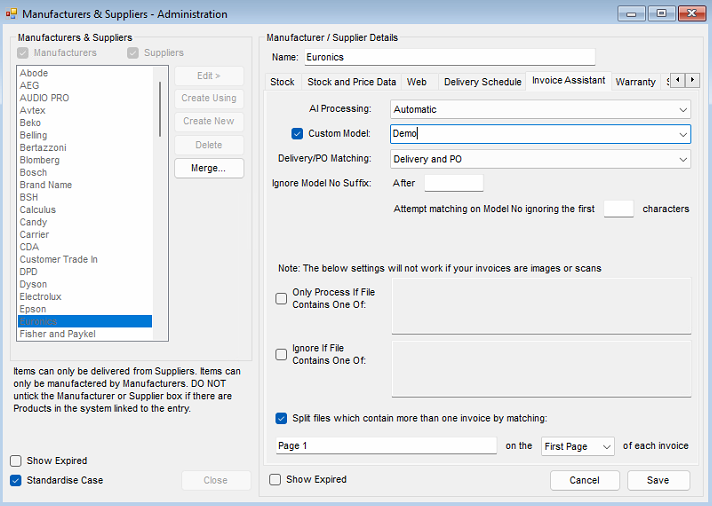Click the Name field containing Euronics
This screenshot has height=506, width=712.
point(450,57)
